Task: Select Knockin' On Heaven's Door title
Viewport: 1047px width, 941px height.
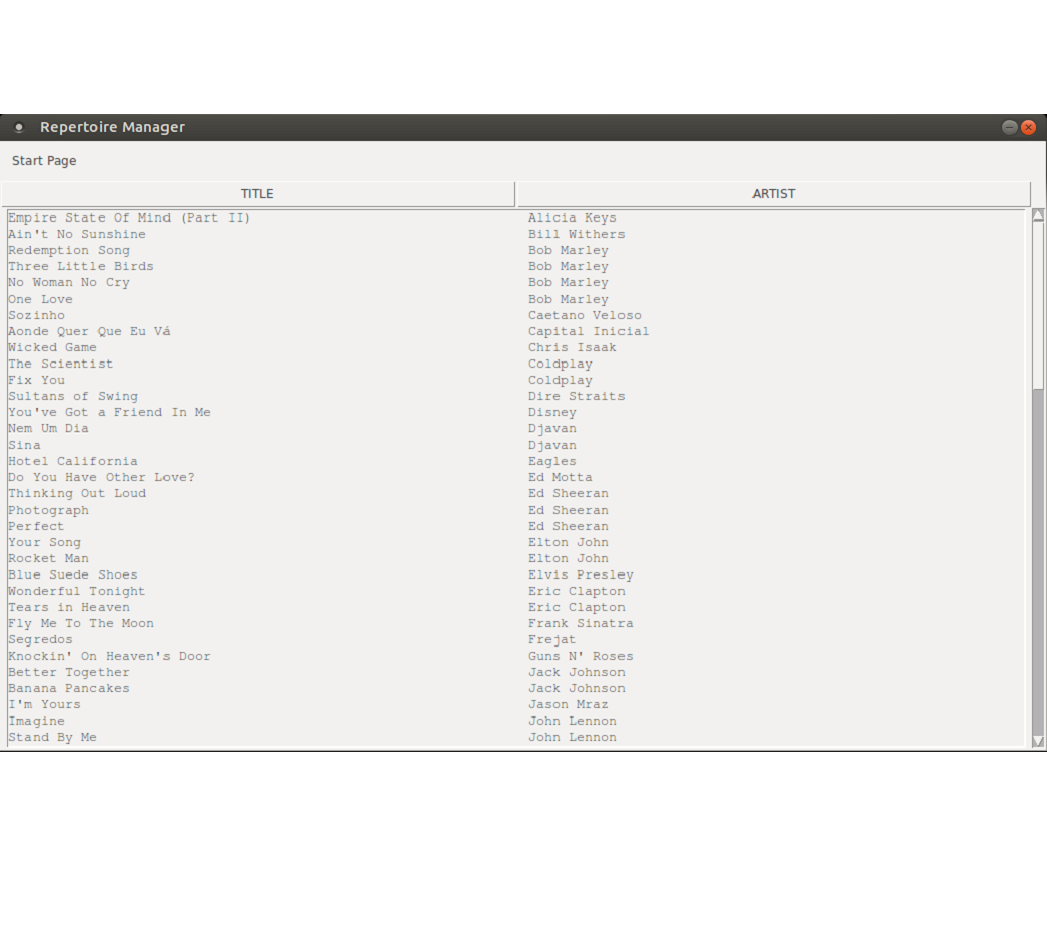Action: click(109, 656)
